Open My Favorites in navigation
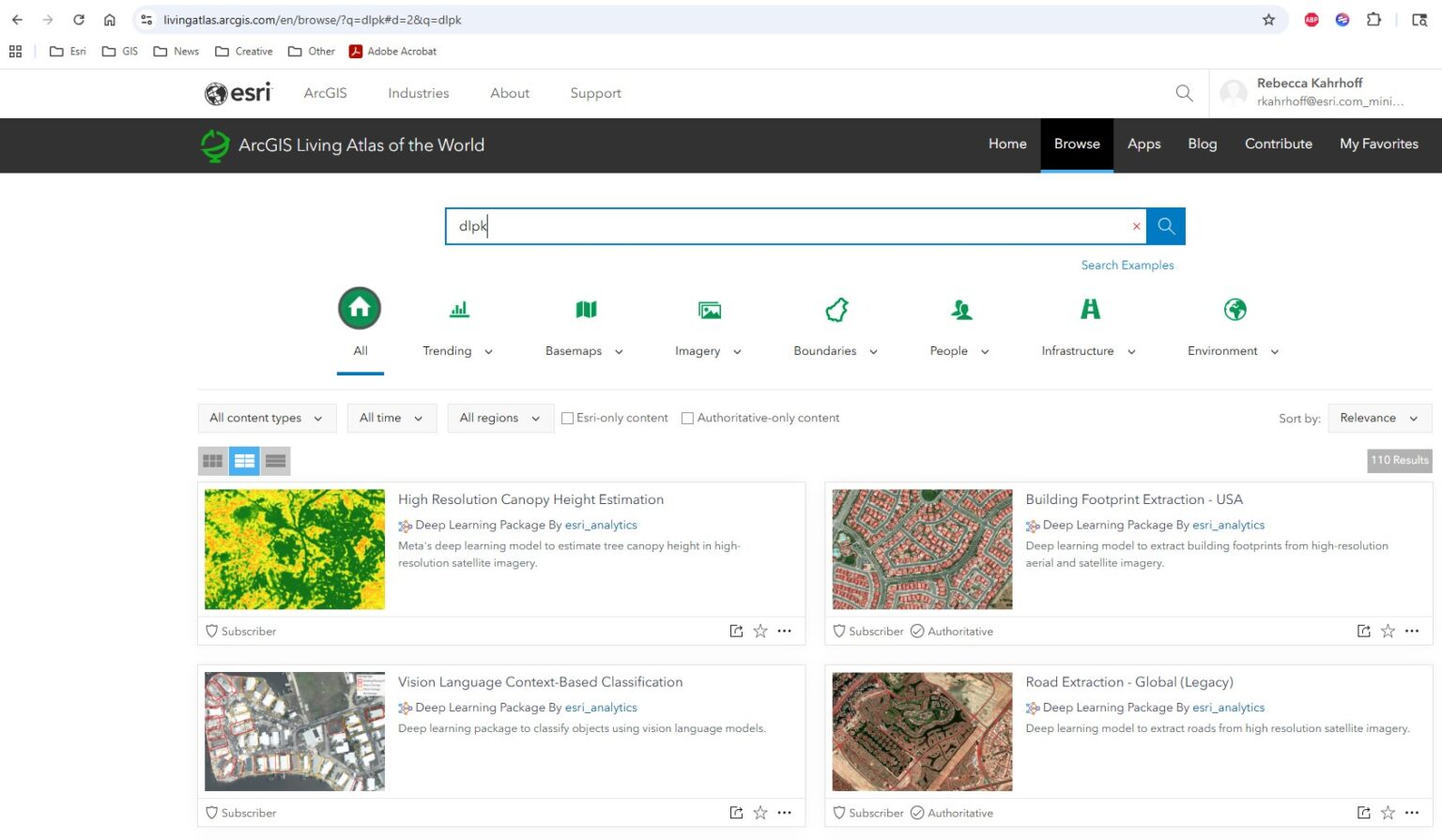 (1378, 145)
